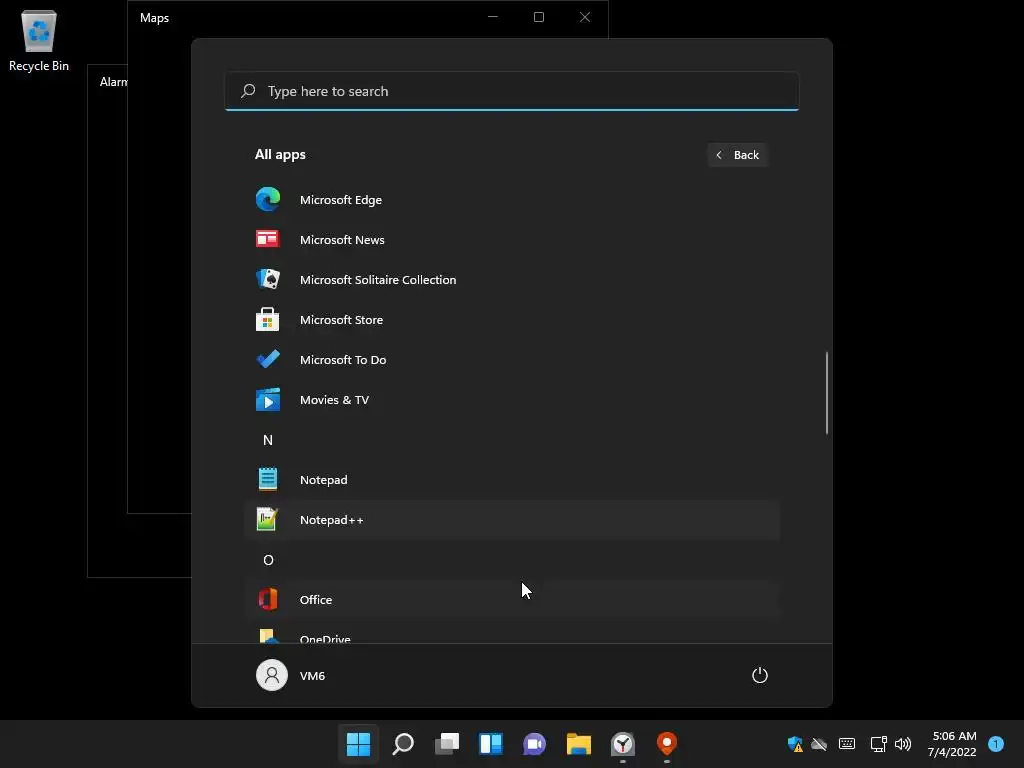Launch Notepad++ icon
Screen dimensions: 1024x768
(268, 519)
